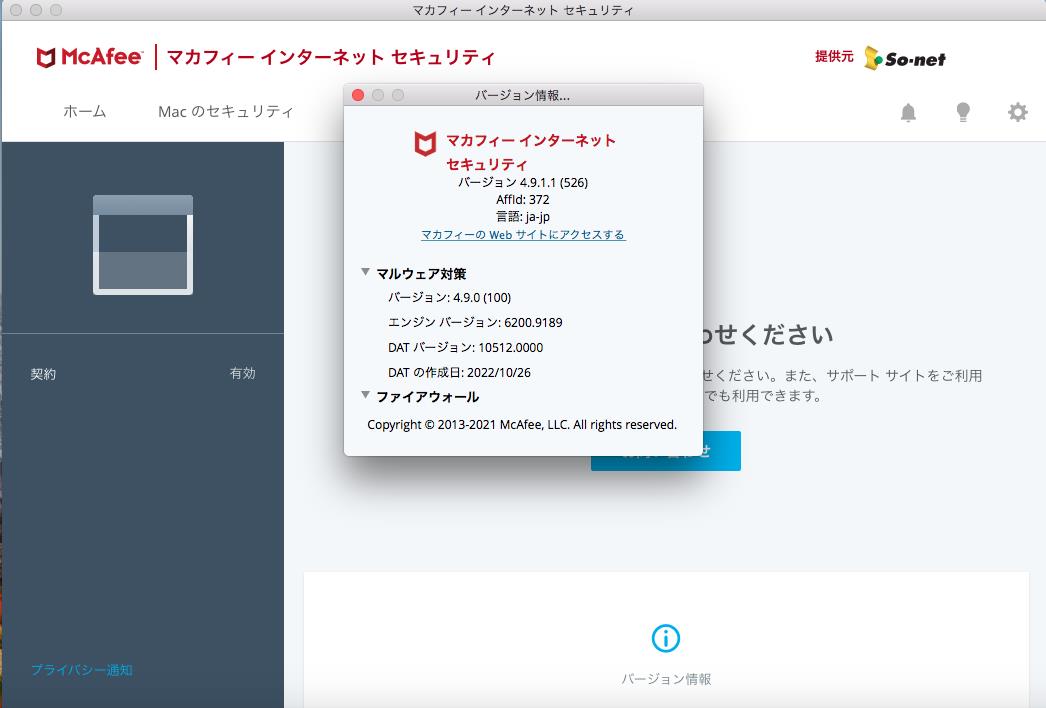Click the Copyright 2013-2021 McAfee text
This screenshot has height=708, width=1046.
(522, 425)
